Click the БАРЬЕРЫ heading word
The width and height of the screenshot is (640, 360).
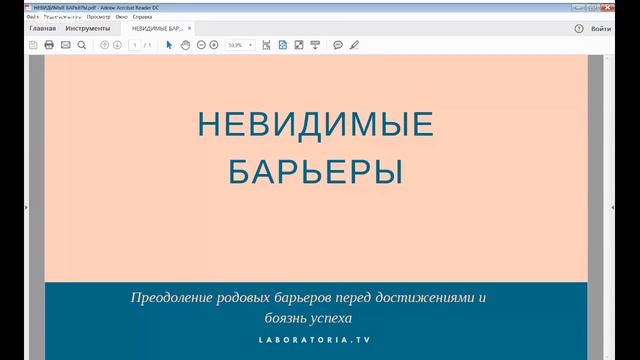316,171
